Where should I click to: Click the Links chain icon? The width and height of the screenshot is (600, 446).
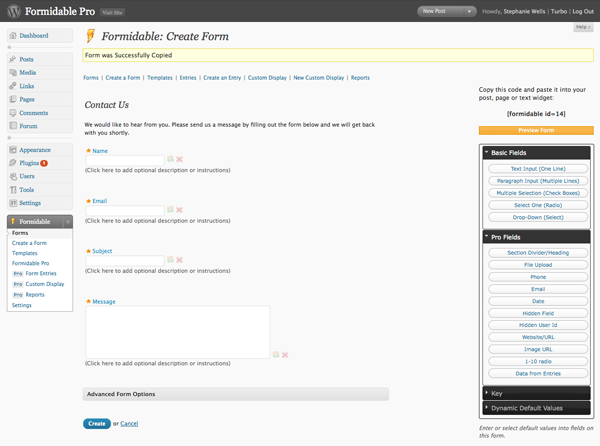13,86
